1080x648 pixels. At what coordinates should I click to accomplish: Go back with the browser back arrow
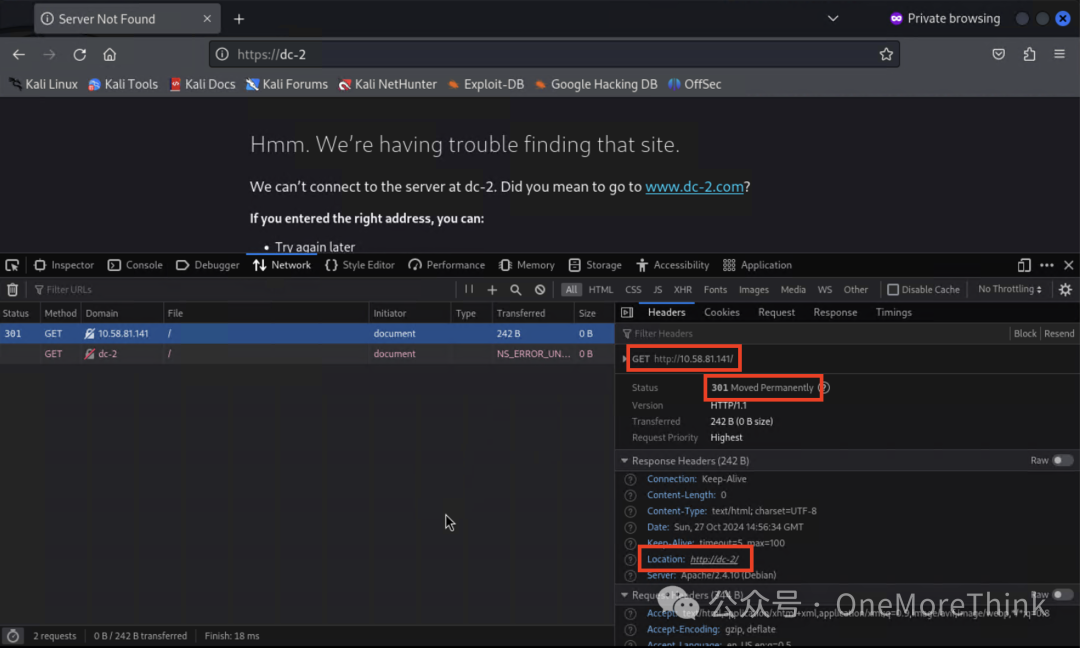click(19, 54)
